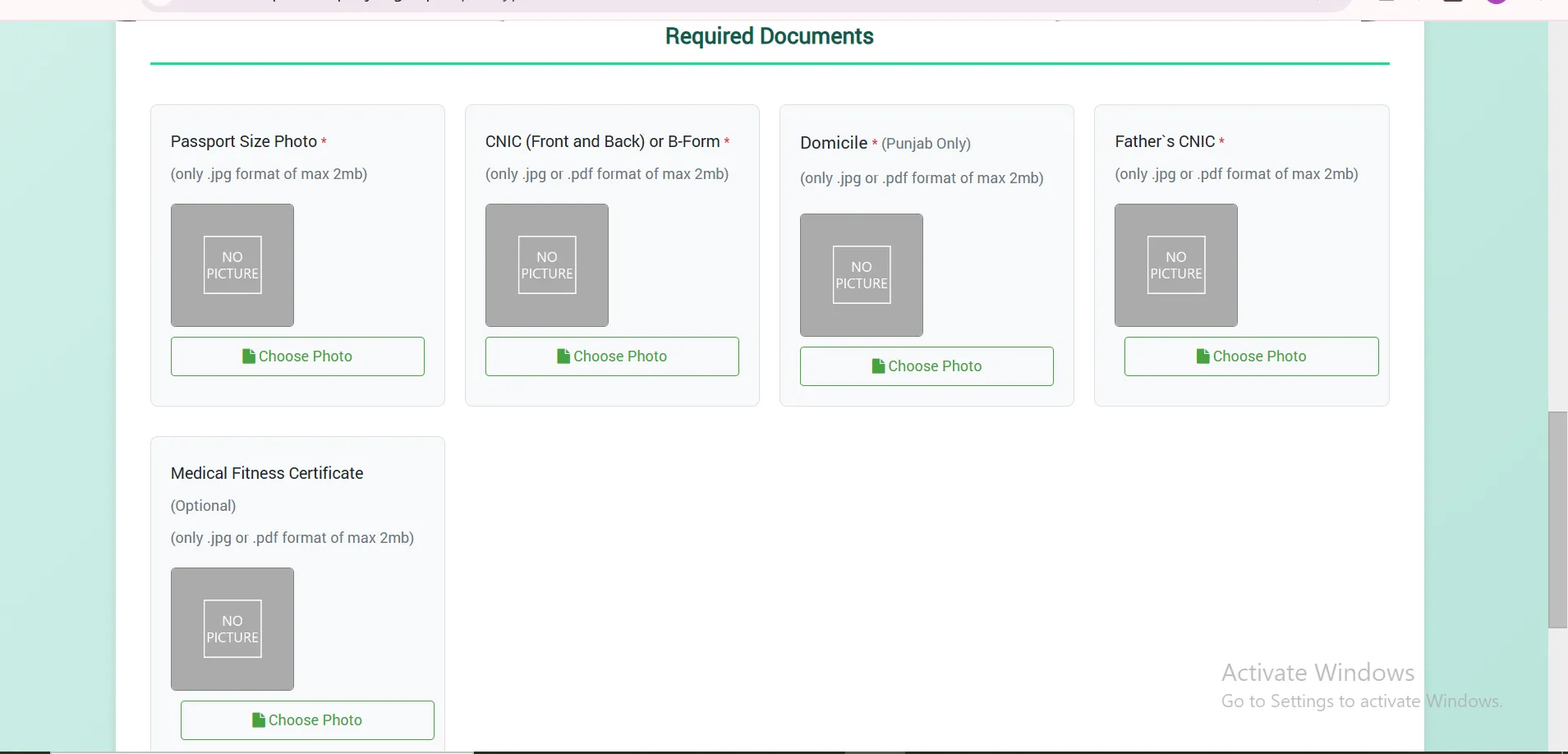Click the Required Documents heading
The image size is (1568, 754).
[x=769, y=36]
